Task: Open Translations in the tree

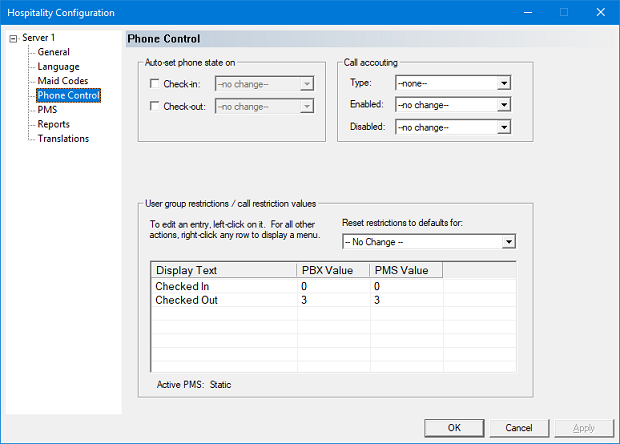Action: [63, 139]
